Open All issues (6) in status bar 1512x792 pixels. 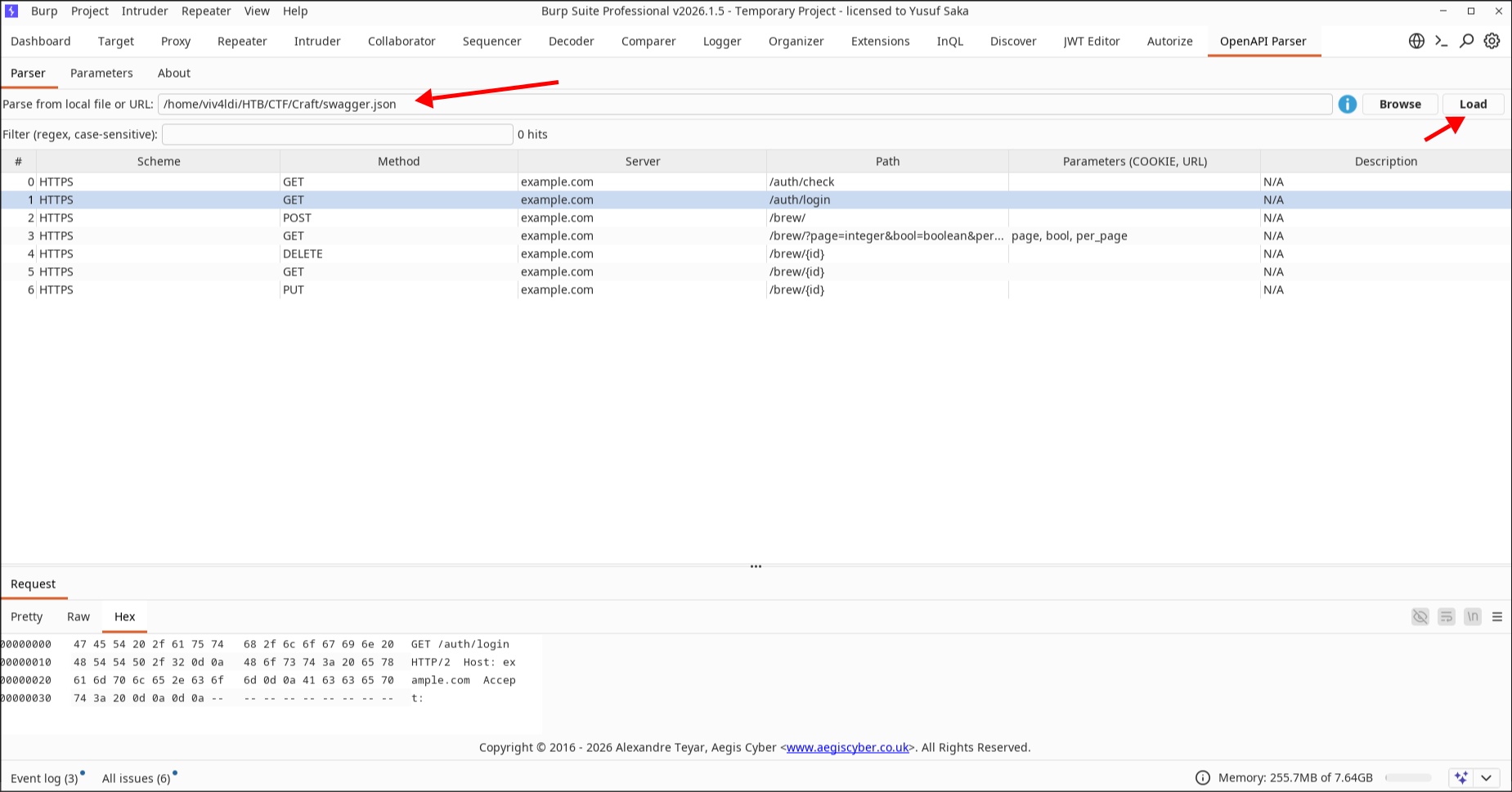tap(137, 778)
